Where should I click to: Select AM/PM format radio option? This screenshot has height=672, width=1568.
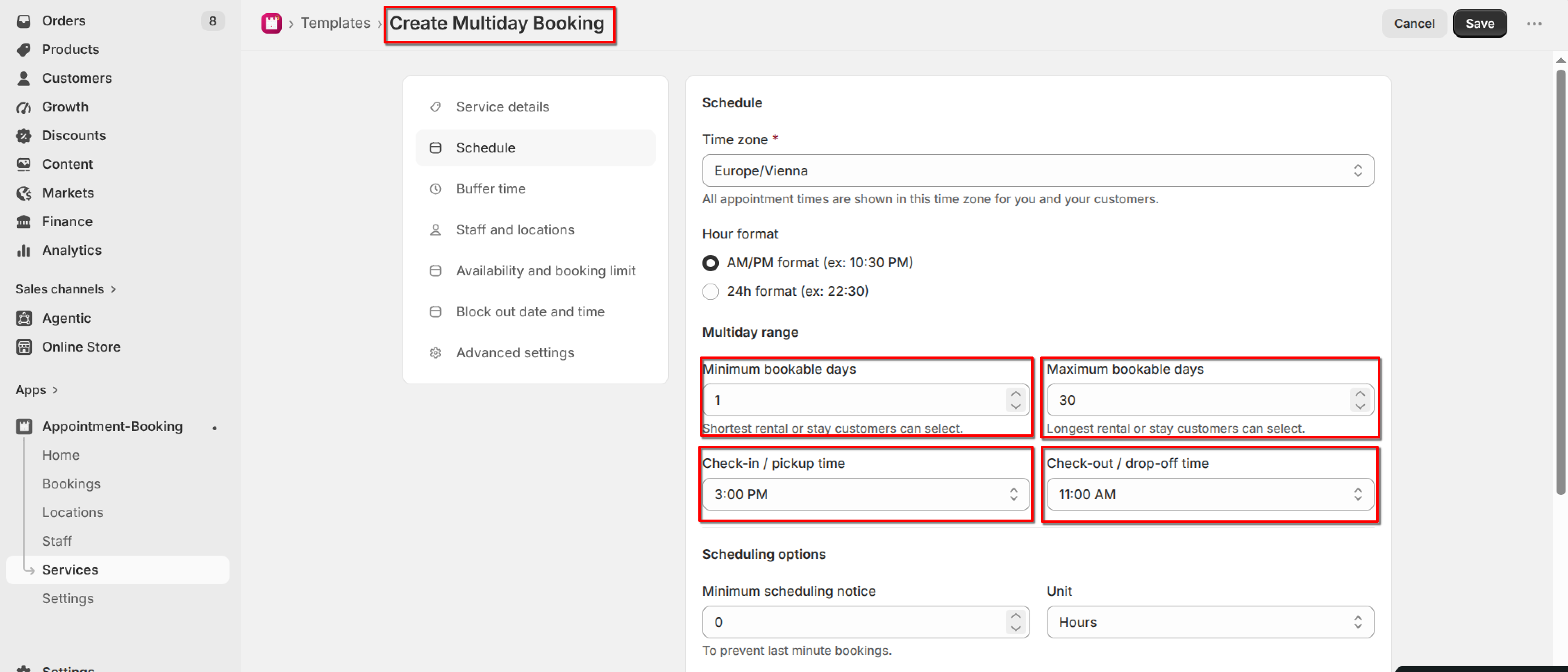pos(710,263)
